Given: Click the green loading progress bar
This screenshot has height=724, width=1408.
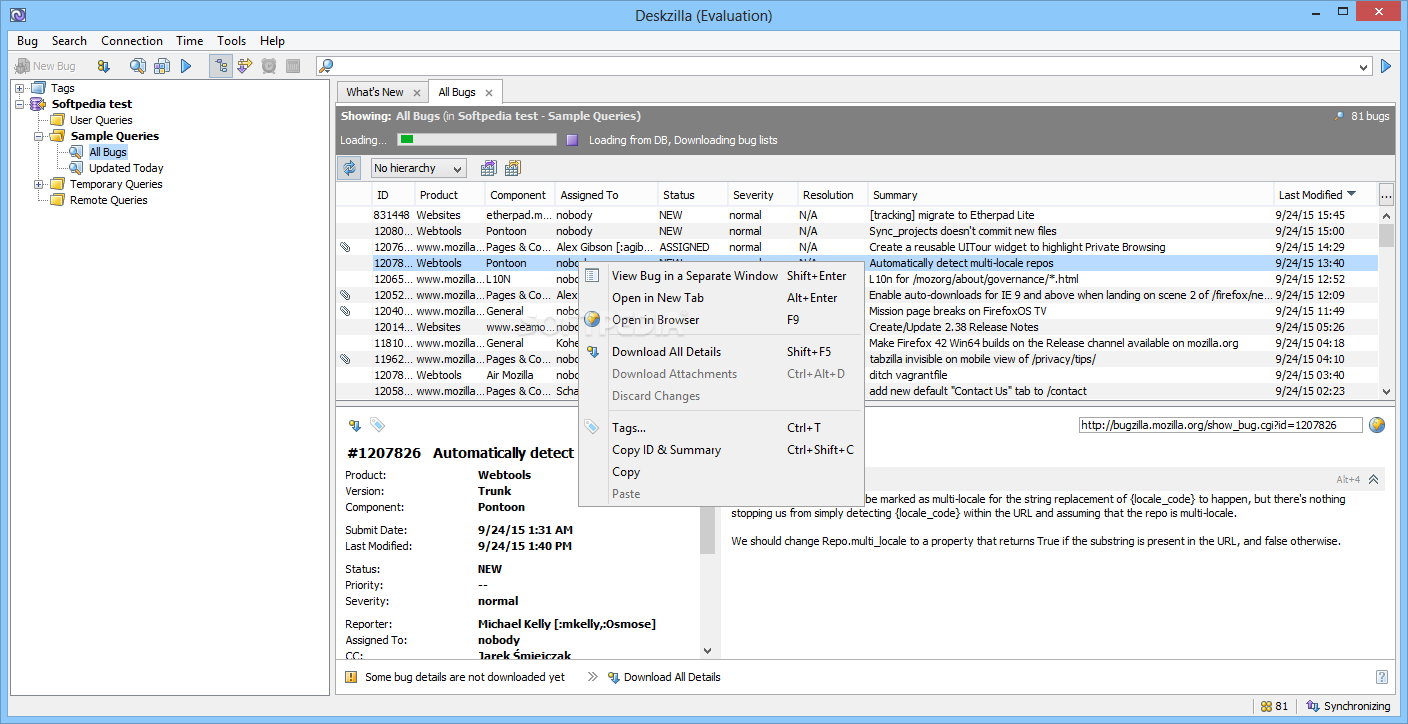Looking at the screenshot, I should (x=477, y=140).
